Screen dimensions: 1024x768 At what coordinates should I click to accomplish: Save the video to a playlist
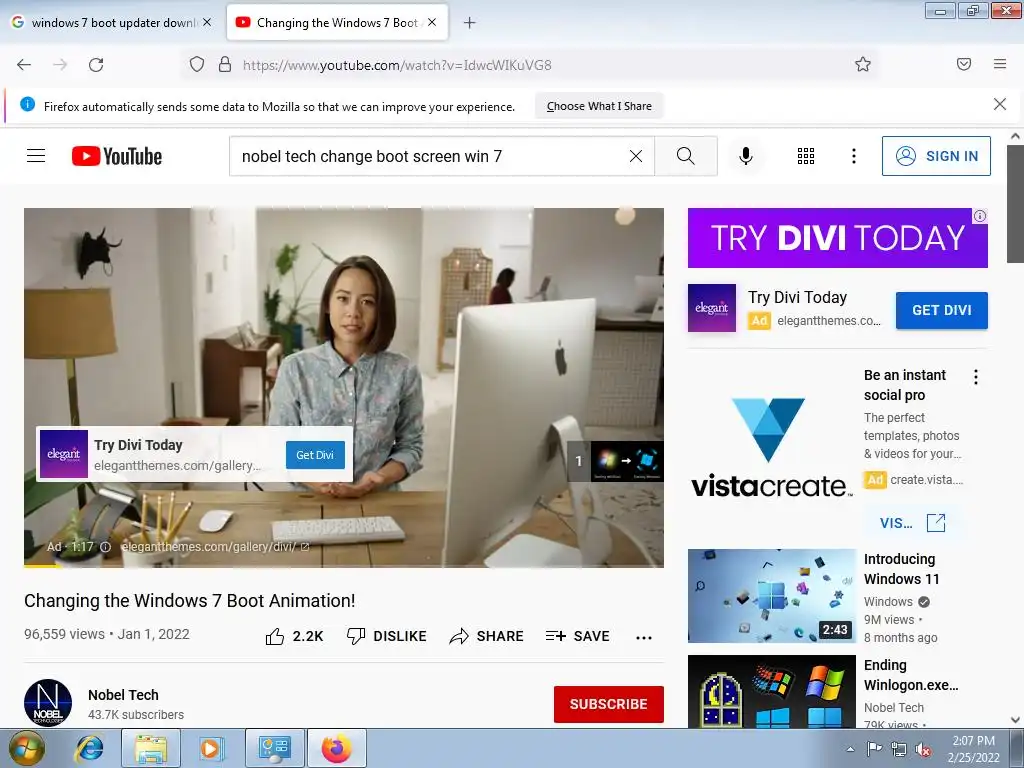(x=577, y=636)
